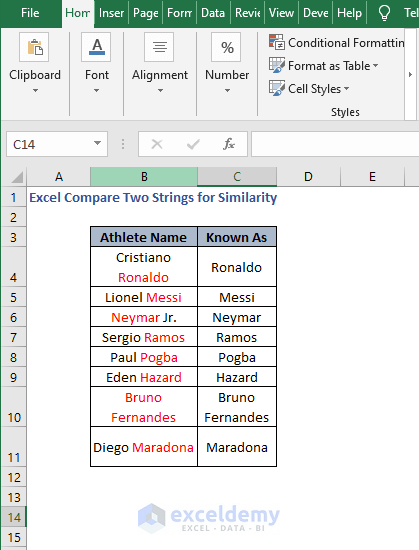The image size is (419, 550).
Task: Click the Conditional Formatting icon
Action: [277, 42]
